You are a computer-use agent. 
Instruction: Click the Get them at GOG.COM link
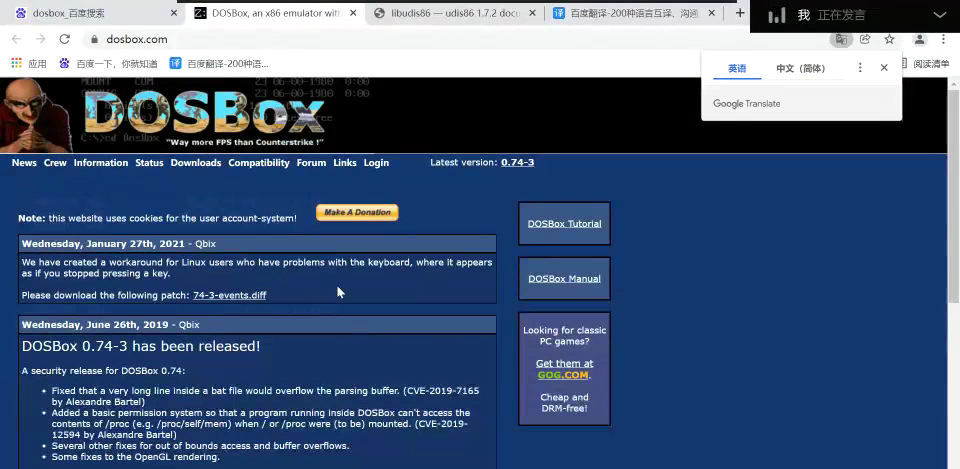[x=564, y=369]
